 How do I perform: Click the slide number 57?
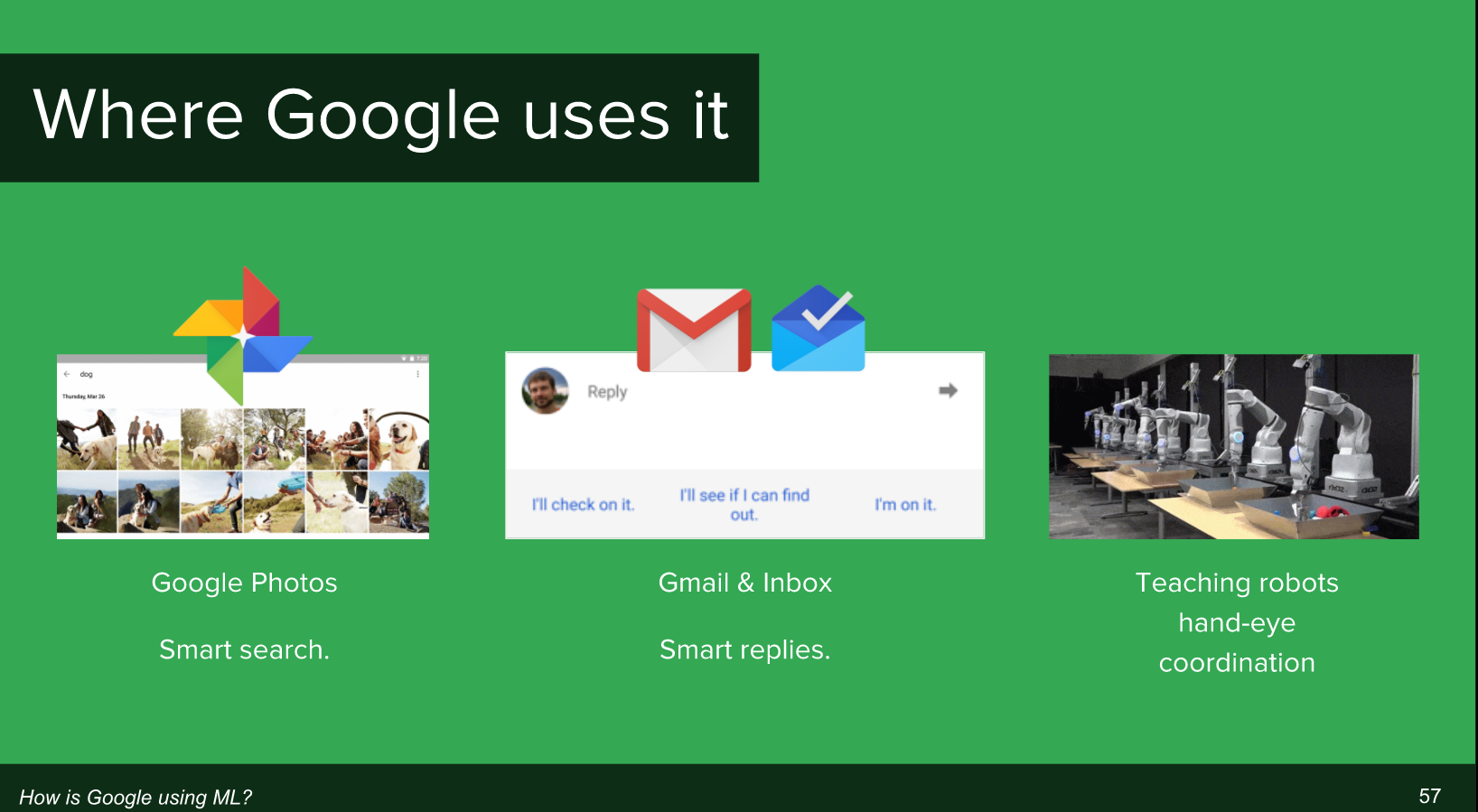point(1430,796)
